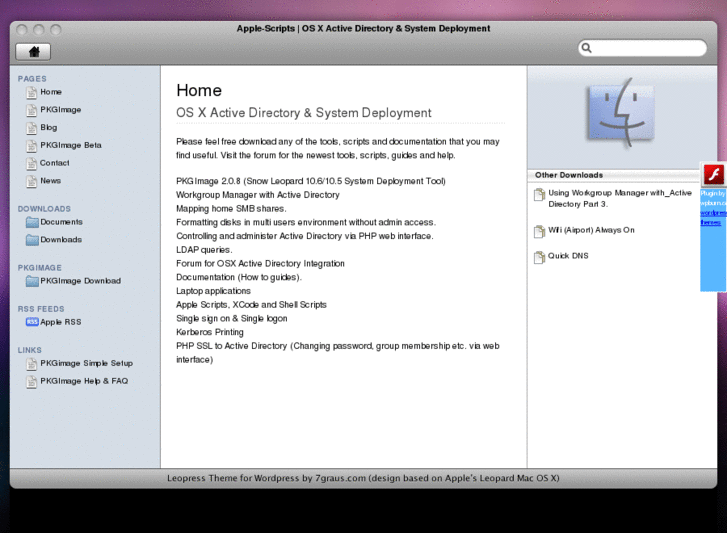This screenshot has width=727, height=545.
Task: Click the file icon beside Quick DNS
Action: click(539, 257)
